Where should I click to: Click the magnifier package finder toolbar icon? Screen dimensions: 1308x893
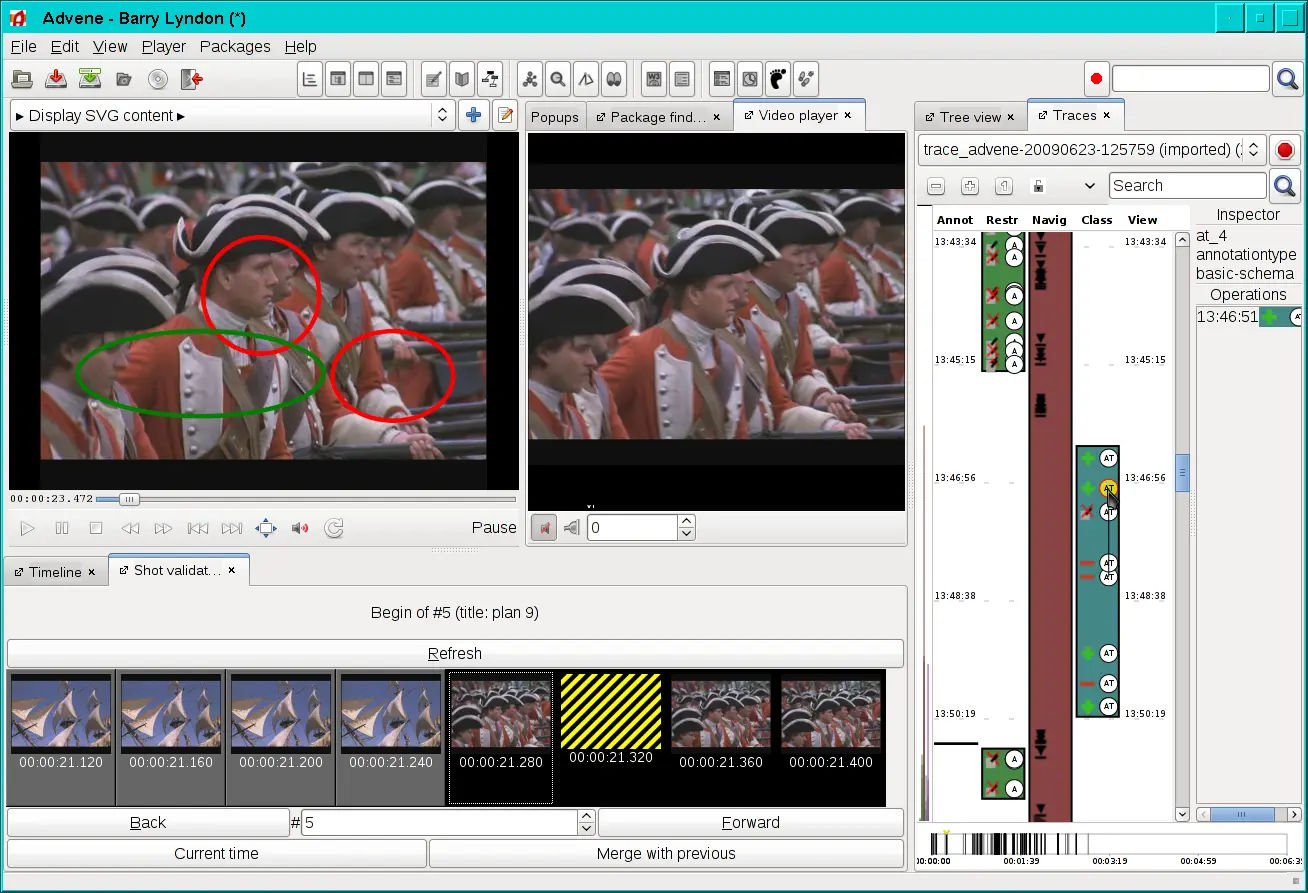tap(558, 79)
